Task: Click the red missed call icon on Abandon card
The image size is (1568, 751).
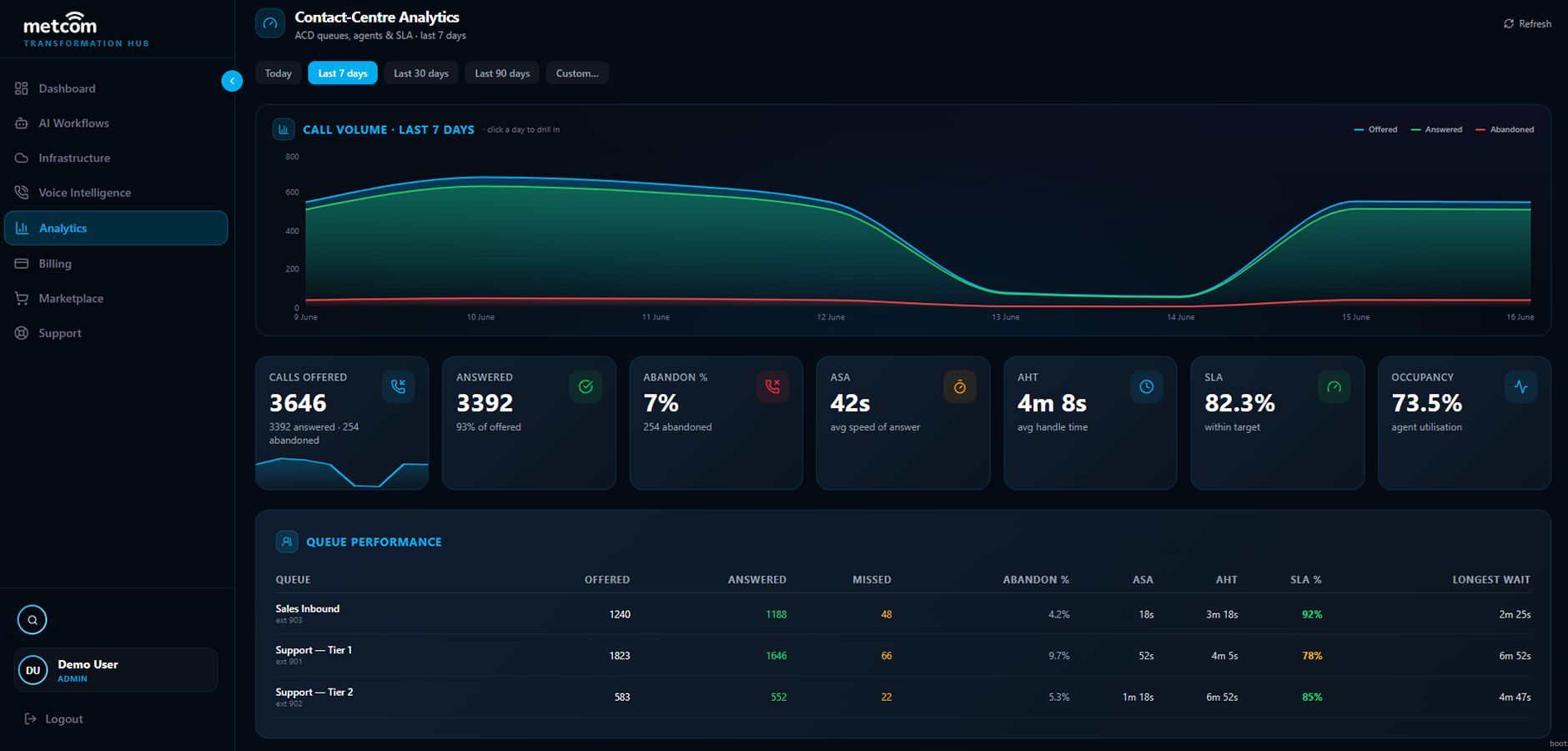Action: 772,386
